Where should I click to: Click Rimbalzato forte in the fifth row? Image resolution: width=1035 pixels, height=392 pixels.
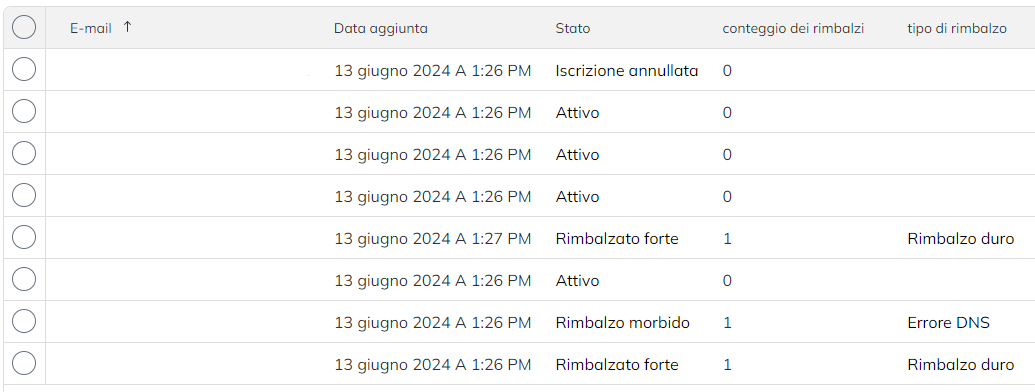click(x=617, y=239)
